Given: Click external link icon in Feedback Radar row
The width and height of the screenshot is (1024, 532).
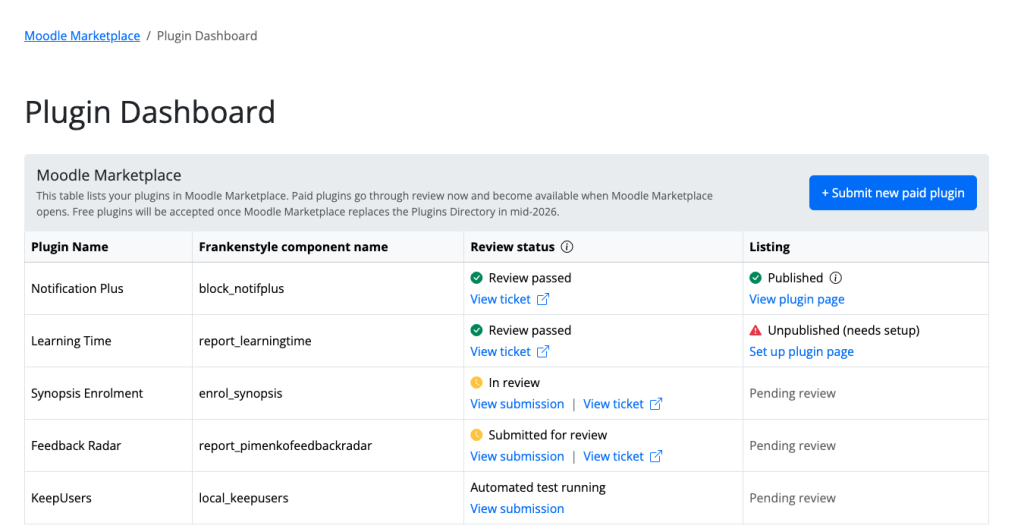Looking at the screenshot, I should pos(656,456).
